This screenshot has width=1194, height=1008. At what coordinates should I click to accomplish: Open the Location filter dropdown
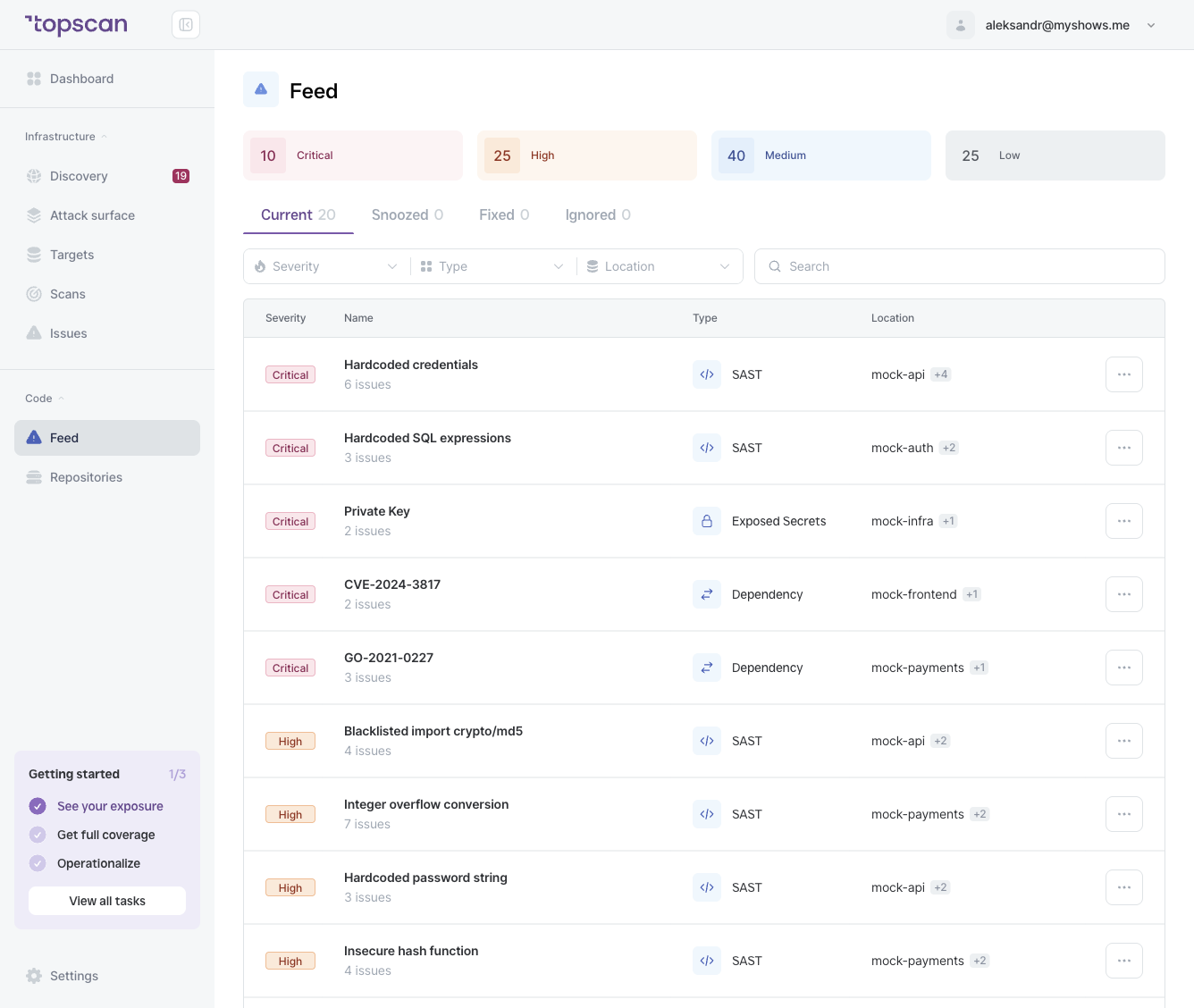tap(659, 266)
